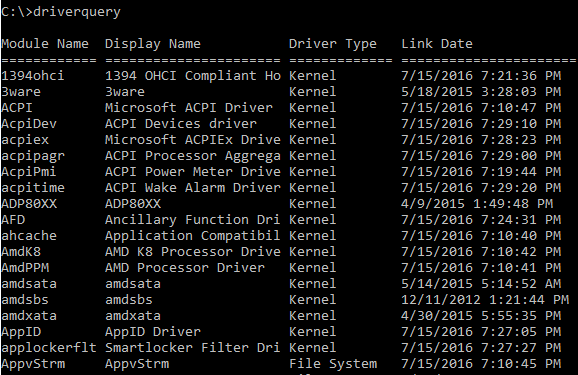Click 'ACPI Processor Aggrega' display name

click(x=193, y=156)
